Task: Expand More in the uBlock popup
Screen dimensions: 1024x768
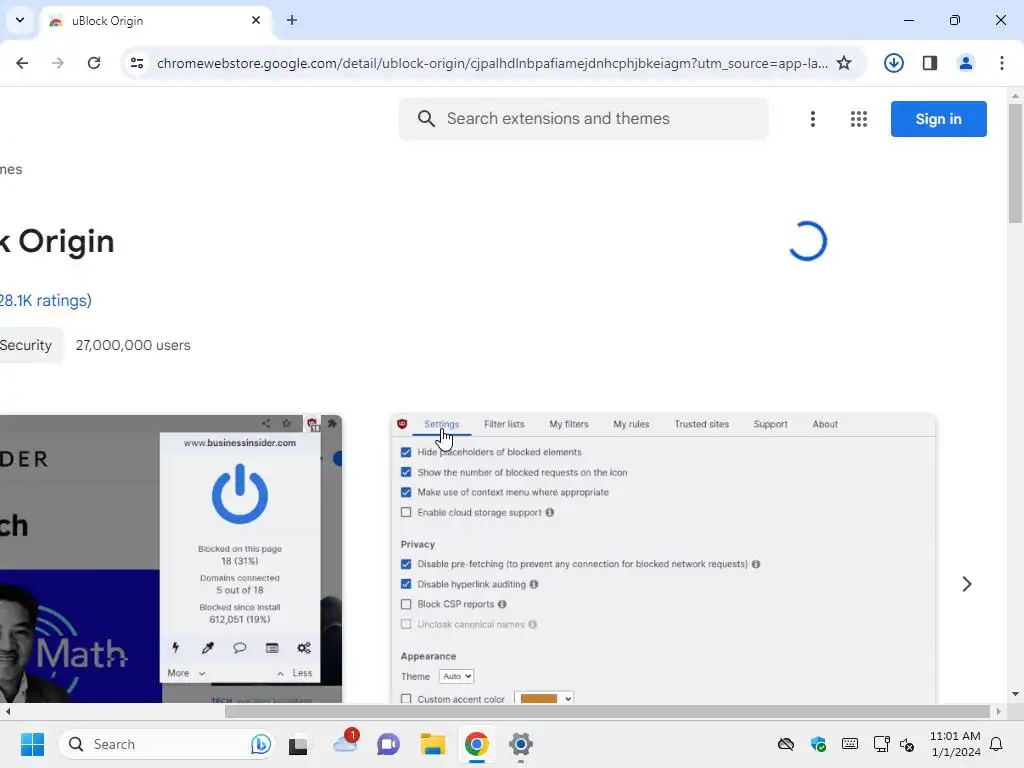Action: point(186,673)
